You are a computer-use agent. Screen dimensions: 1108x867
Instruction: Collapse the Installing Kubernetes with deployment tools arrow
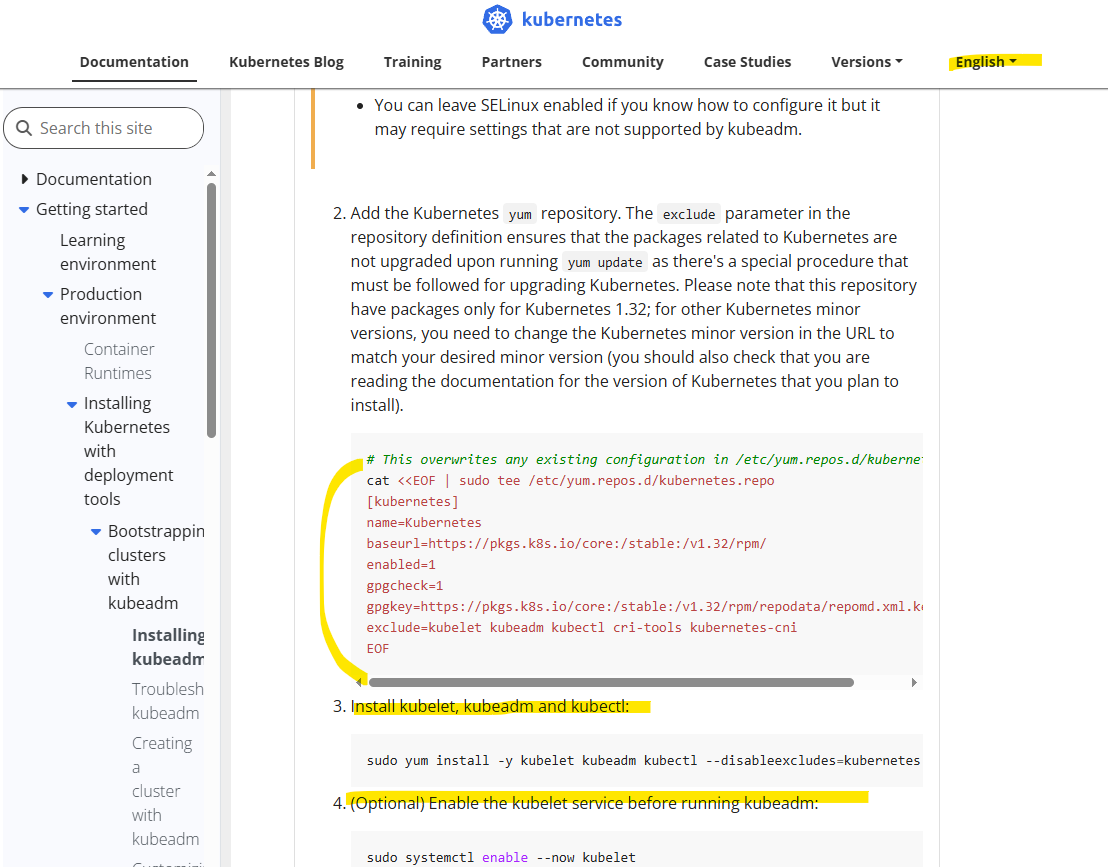coord(72,404)
